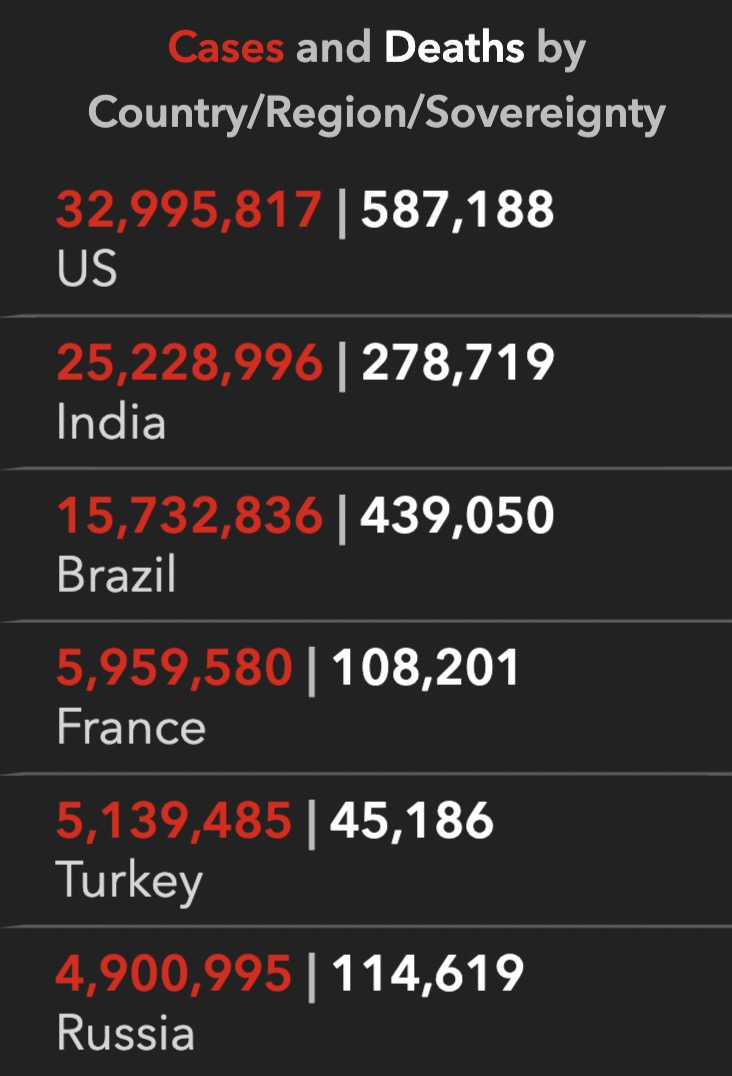
Task: Click US death count 587,188
Action: [x=457, y=210]
